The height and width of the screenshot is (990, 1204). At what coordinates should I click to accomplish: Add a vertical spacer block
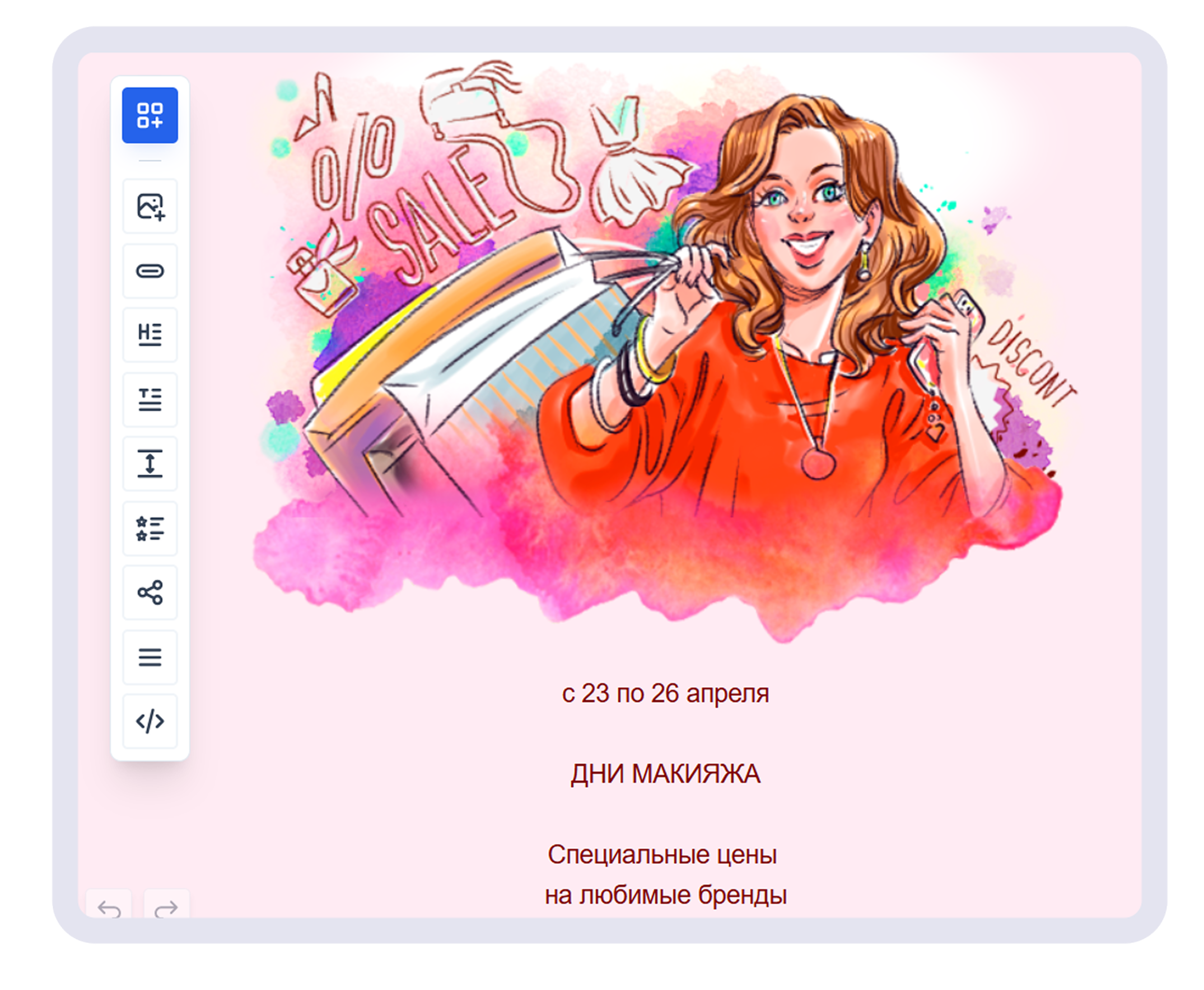point(150,463)
